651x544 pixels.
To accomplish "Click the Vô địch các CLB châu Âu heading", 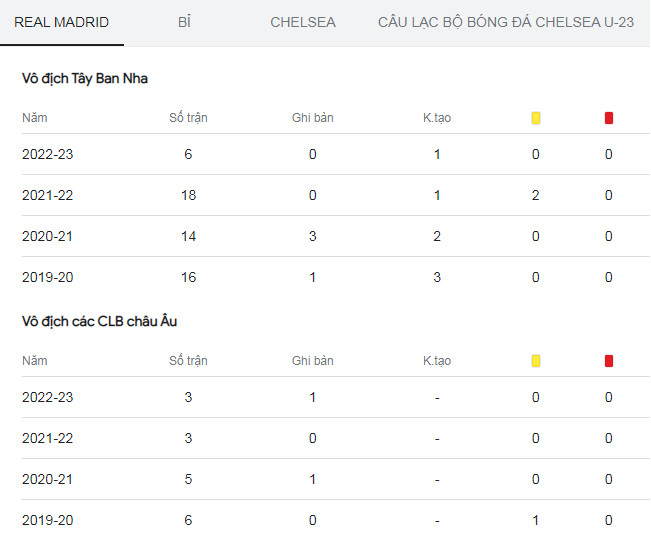I will 99,321.
